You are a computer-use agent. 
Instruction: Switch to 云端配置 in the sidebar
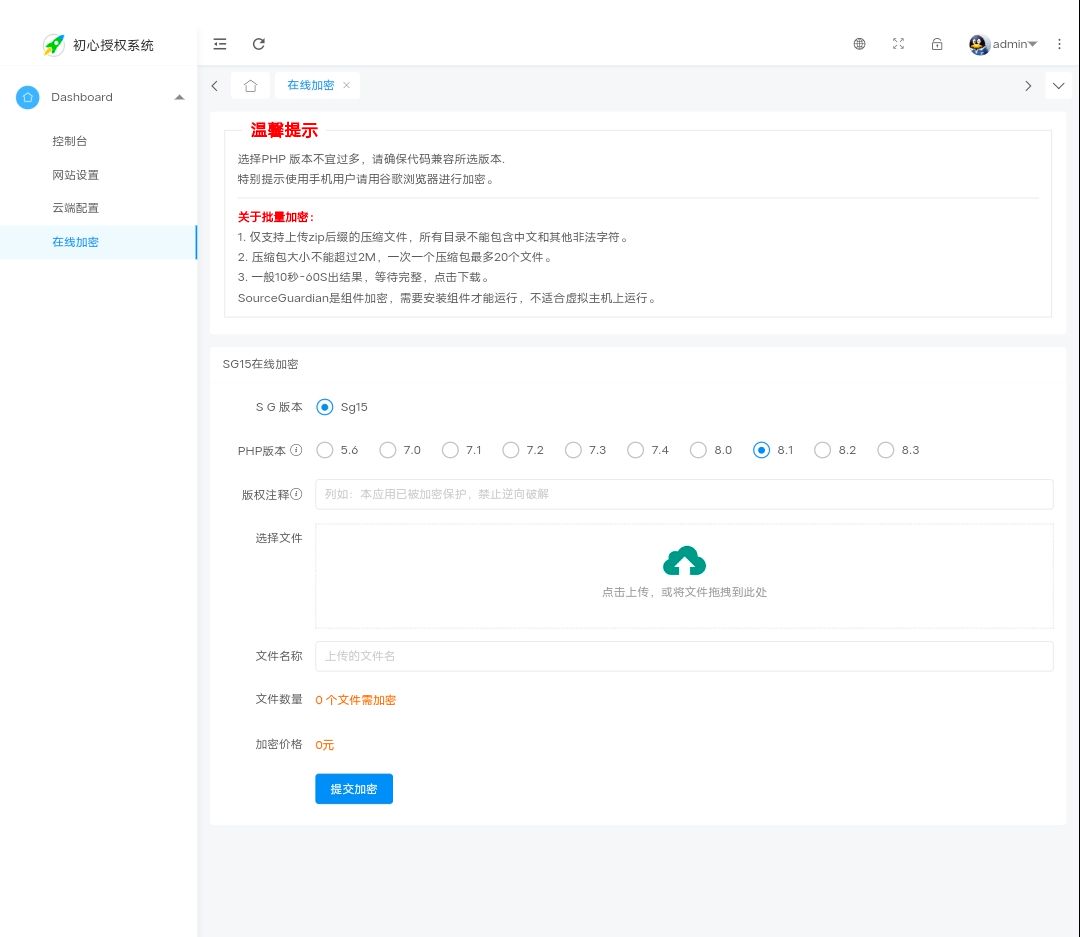[75, 208]
